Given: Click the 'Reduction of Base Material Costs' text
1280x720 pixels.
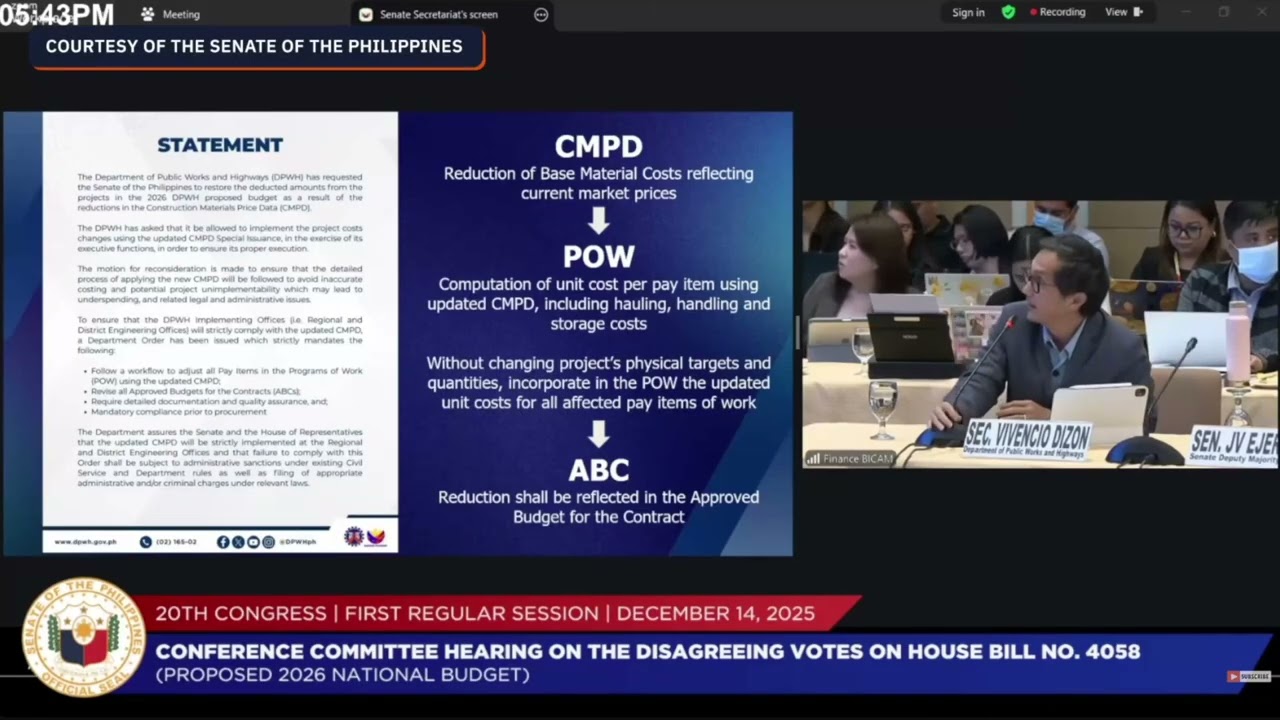Looking at the screenshot, I should [599, 183].
